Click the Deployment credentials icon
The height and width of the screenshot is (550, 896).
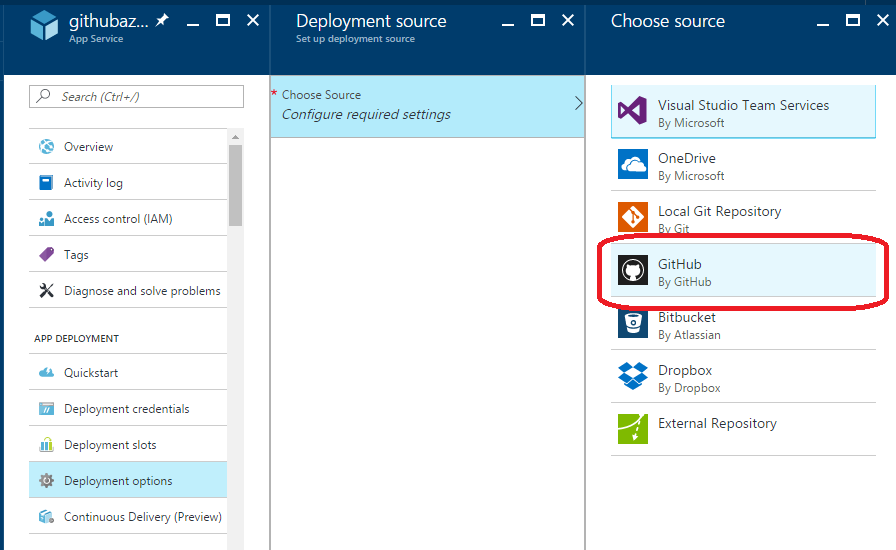click(x=46, y=409)
